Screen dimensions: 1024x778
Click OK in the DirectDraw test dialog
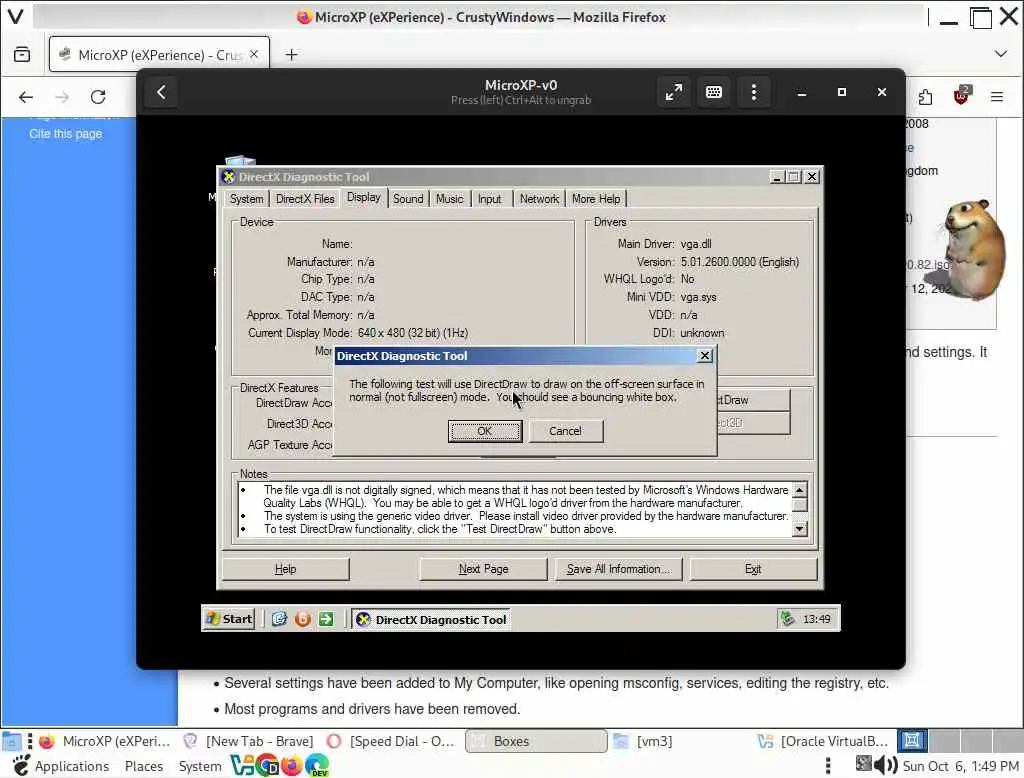(x=485, y=431)
